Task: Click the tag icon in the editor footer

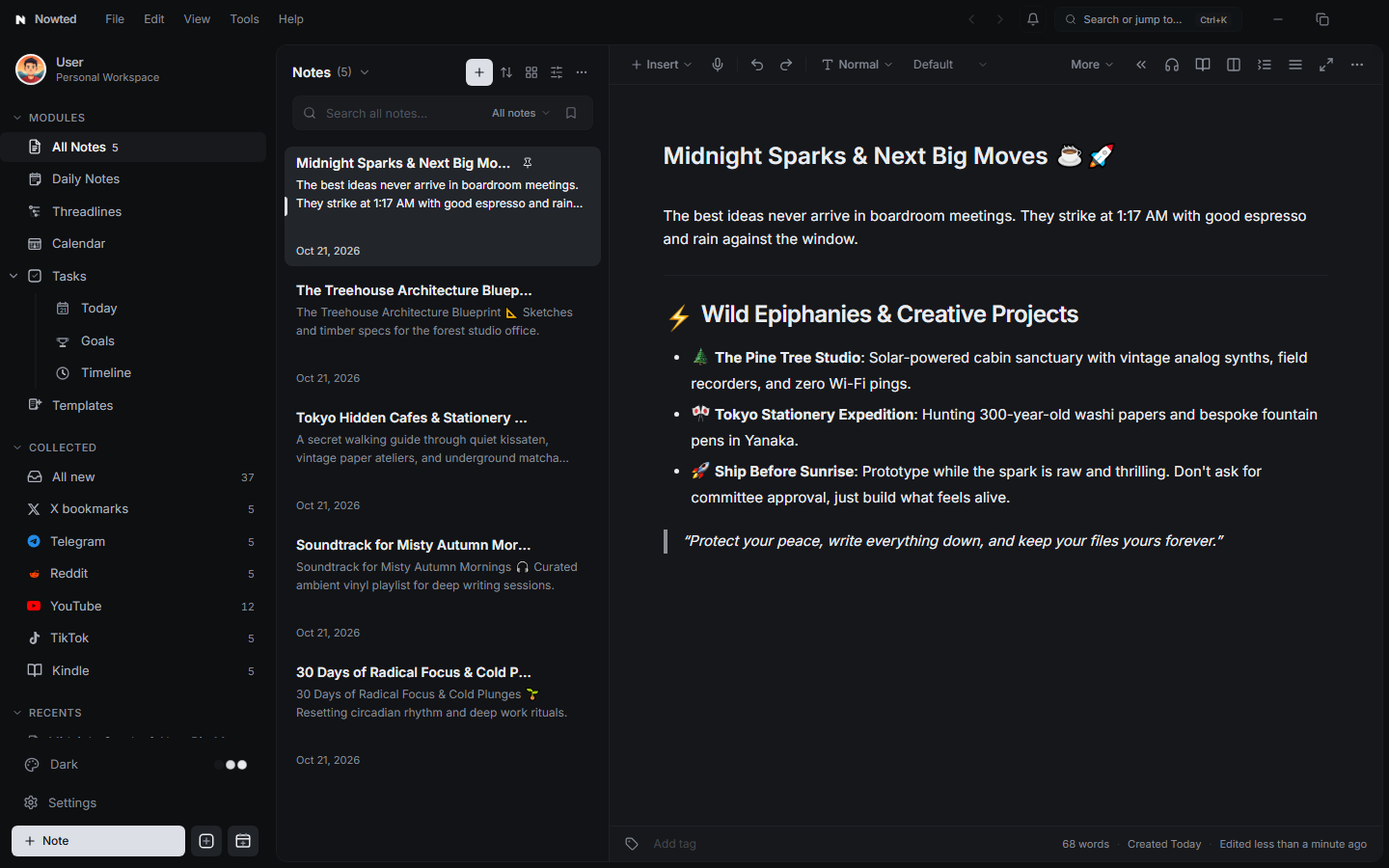Action: click(632, 844)
